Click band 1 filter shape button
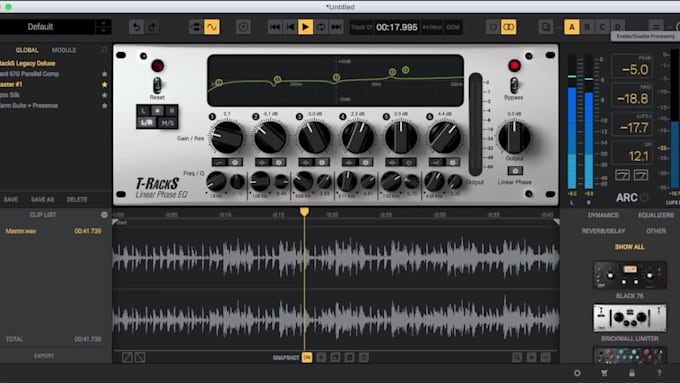 click(219, 162)
